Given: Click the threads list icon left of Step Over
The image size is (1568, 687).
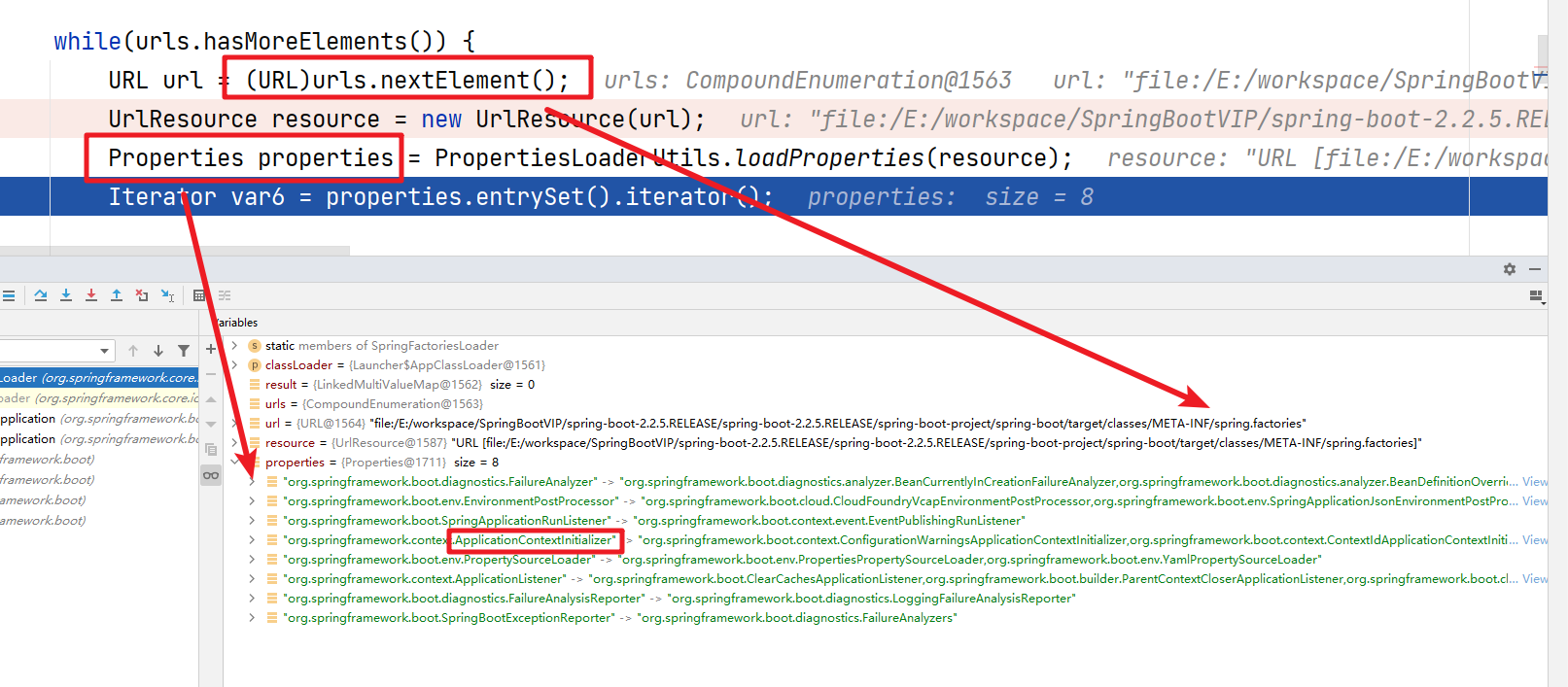Looking at the screenshot, I should click(x=8, y=295).
